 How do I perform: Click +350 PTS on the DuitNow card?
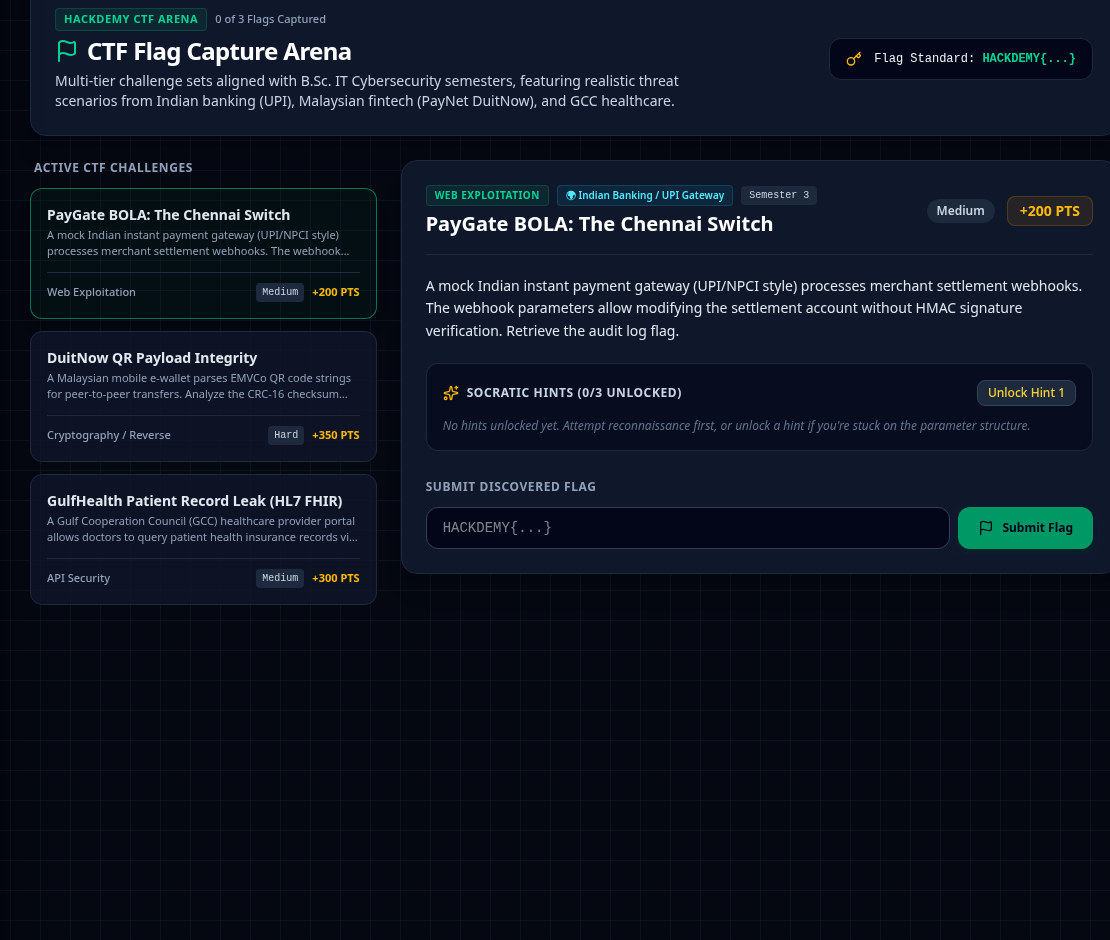pyautogui.click(x=336, y=435)
